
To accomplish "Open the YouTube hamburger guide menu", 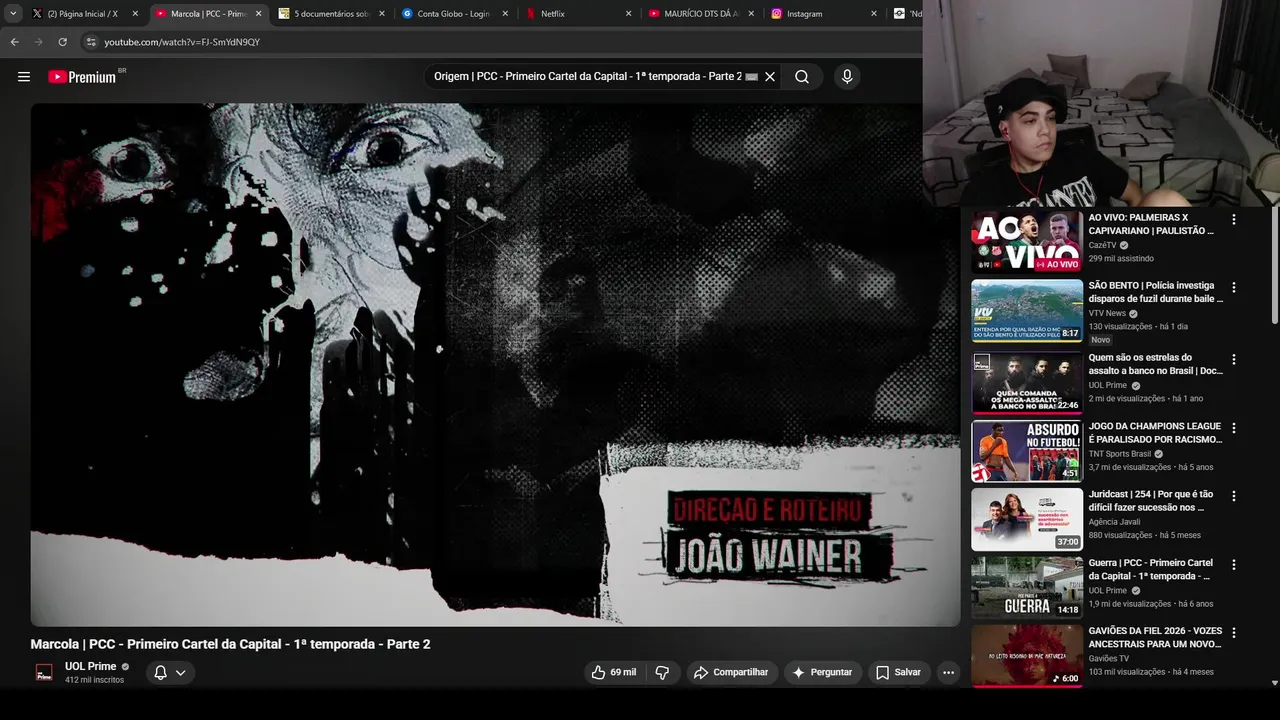I will 24,77.
